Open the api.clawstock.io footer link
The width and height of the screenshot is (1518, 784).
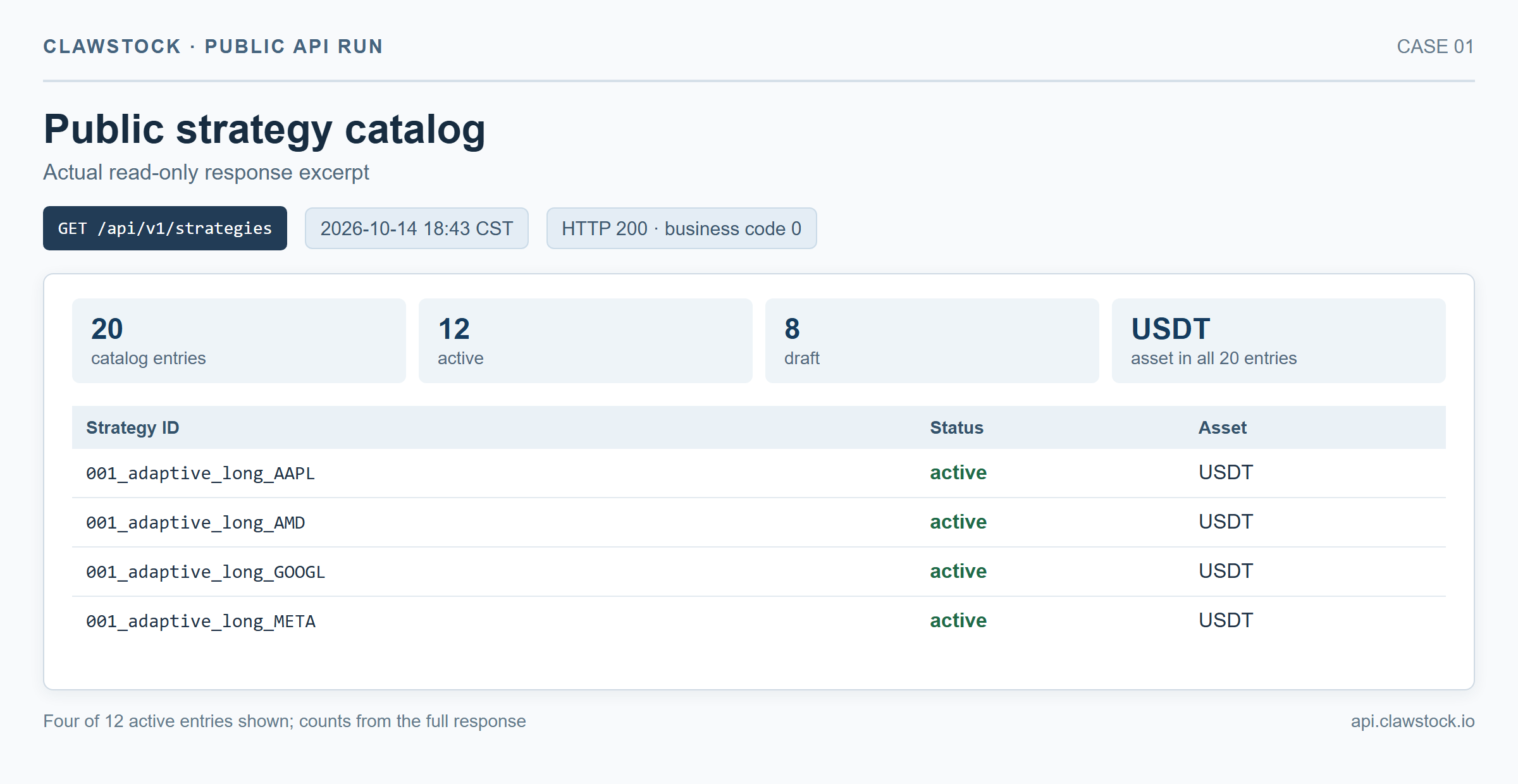1412,721
